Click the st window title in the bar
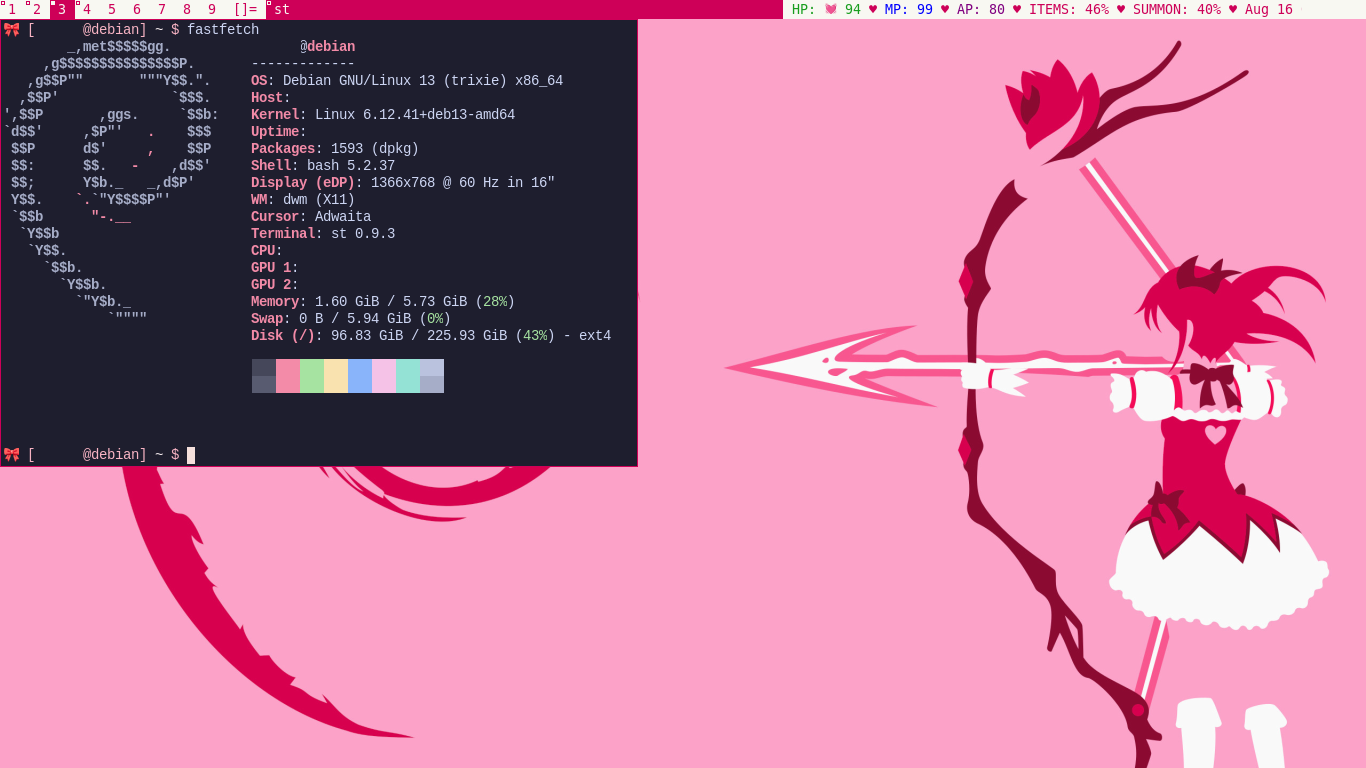 (282, 9)
